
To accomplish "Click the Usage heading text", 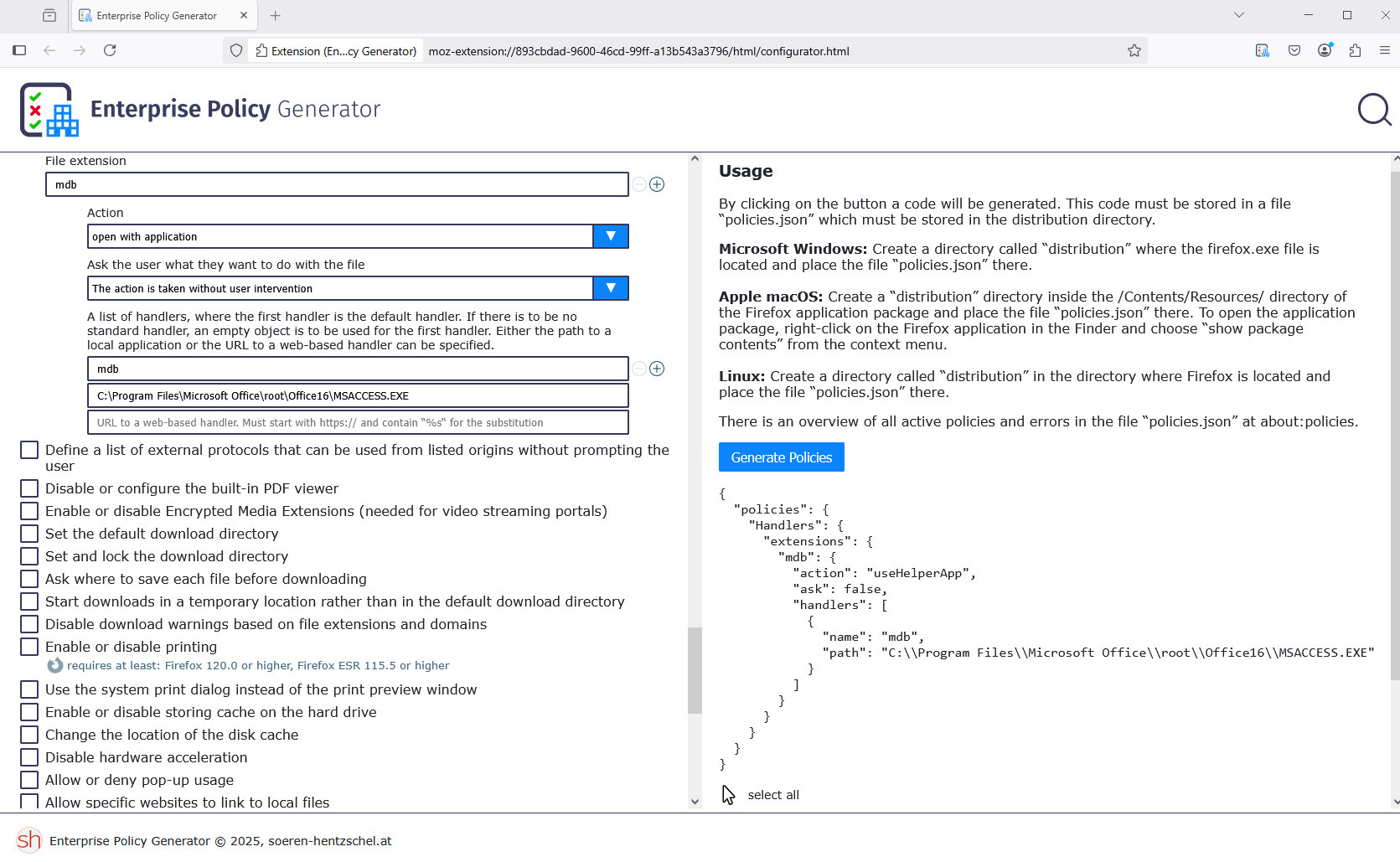I will click(746, 171).
